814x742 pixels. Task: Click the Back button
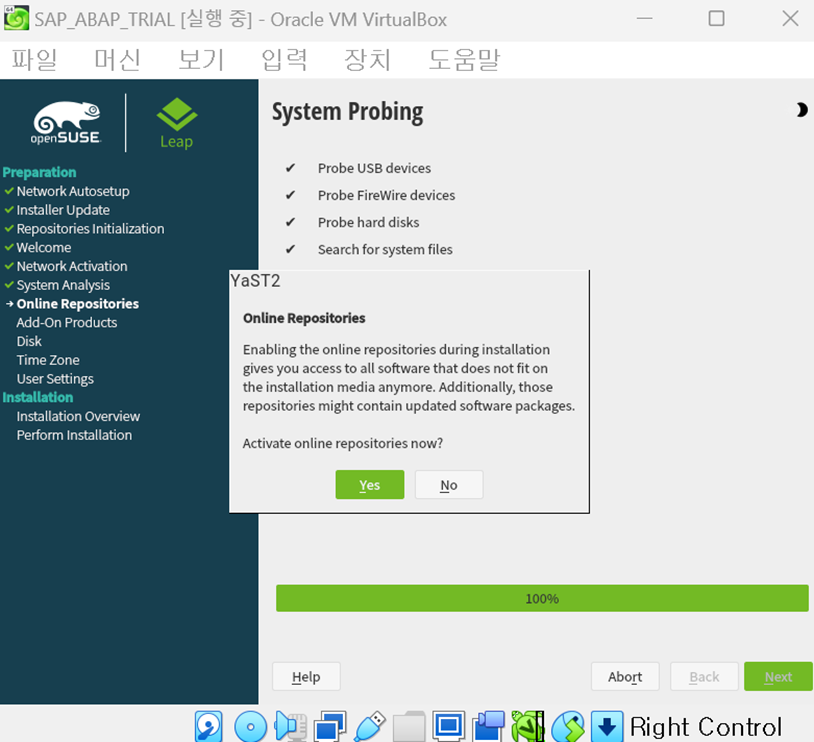[704, 676]
